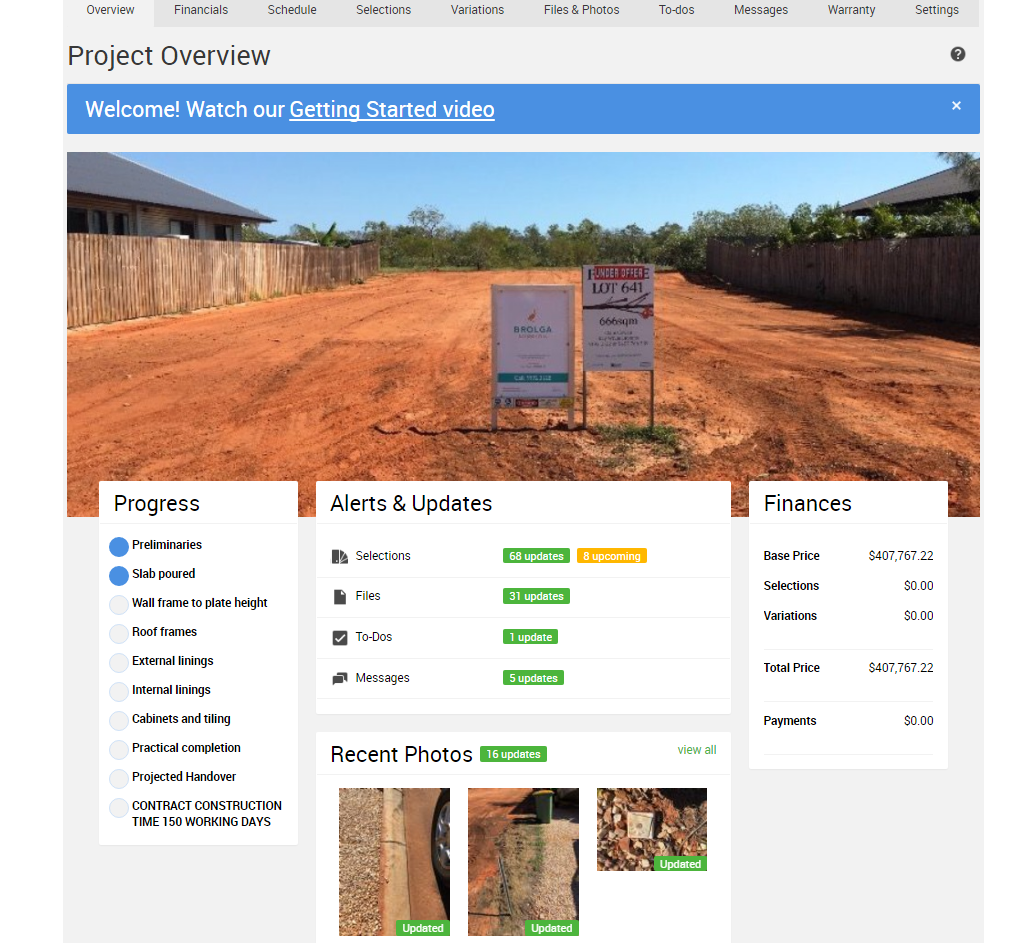Screen dimensions: 1034x943
Task: Click the To-Dos checkmark icon
Action: click(339, 638)
